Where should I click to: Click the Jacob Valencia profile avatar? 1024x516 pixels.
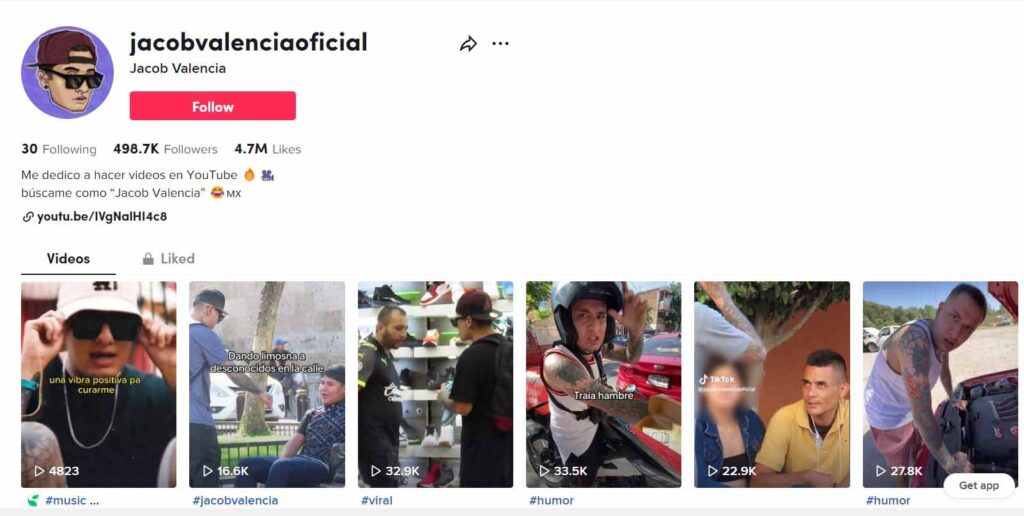pos(67,72)
